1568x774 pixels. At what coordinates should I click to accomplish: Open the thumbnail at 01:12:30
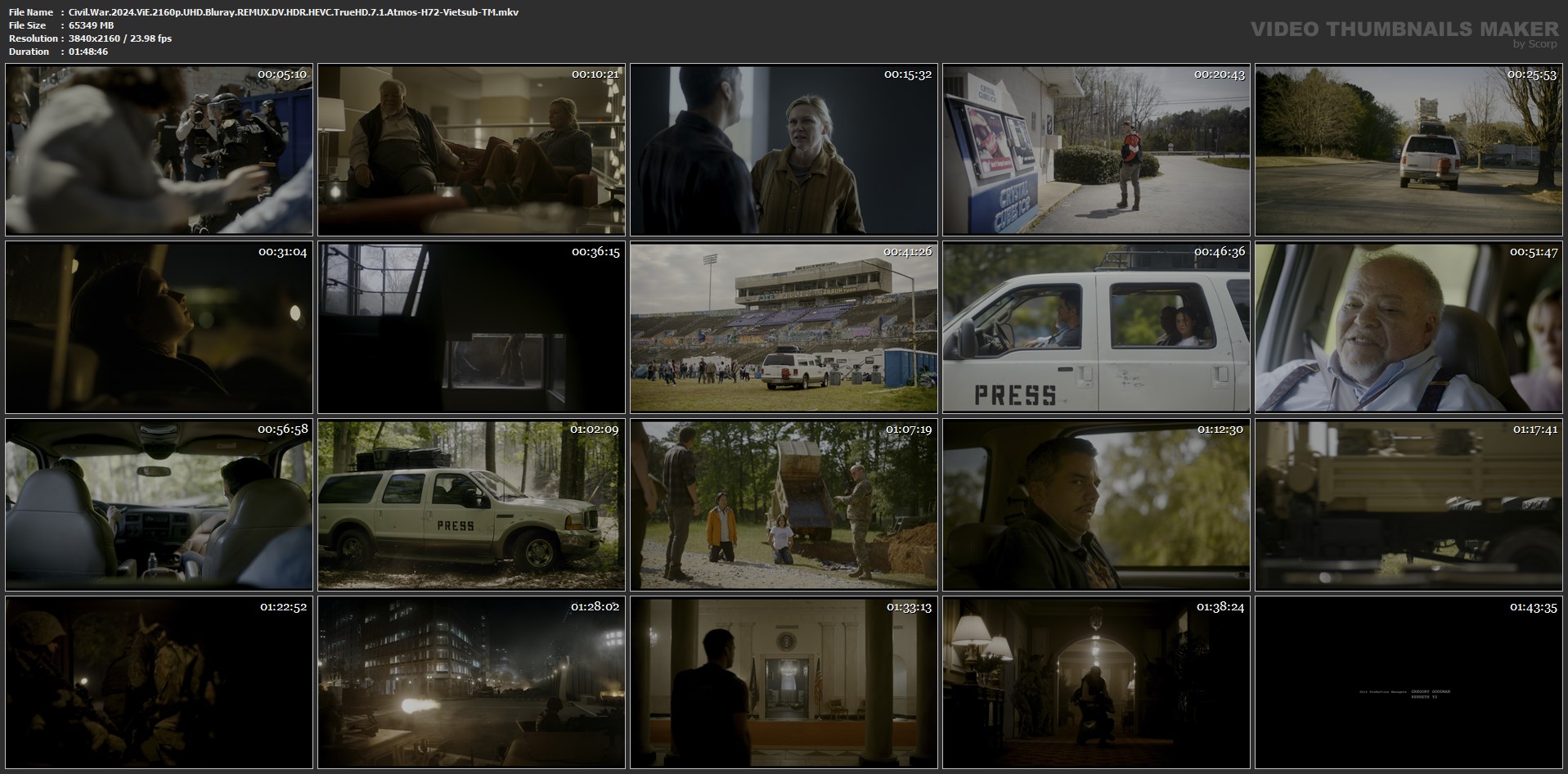click(x=1096, y=505)
